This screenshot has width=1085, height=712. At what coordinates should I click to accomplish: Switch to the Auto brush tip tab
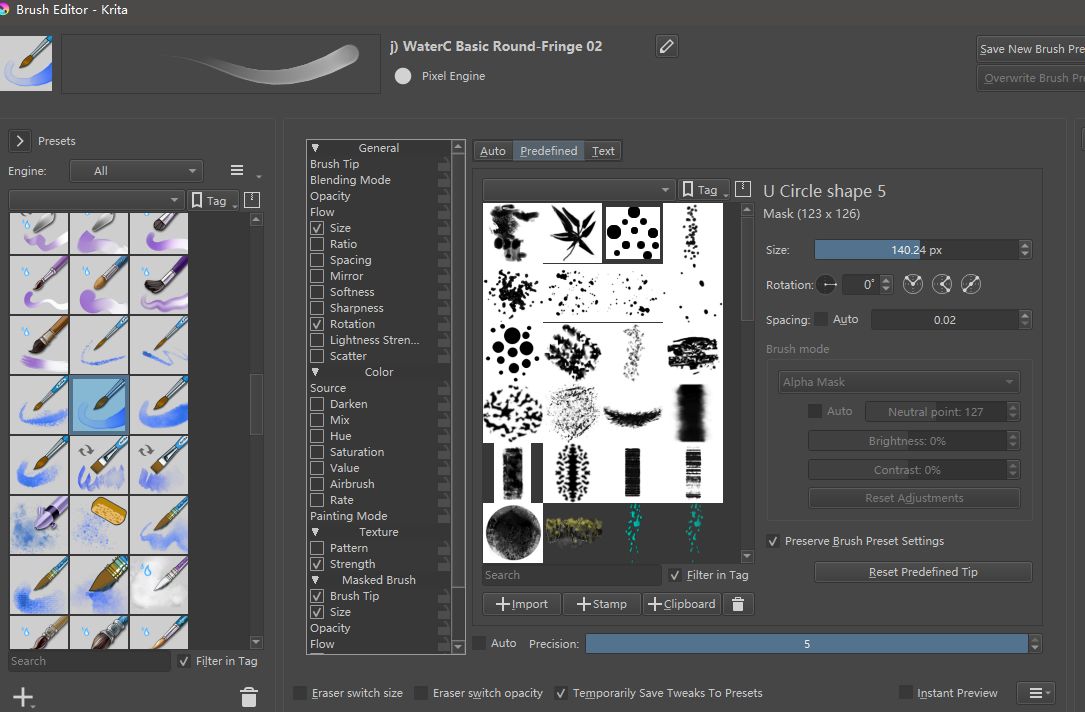[x=493, y=151]
